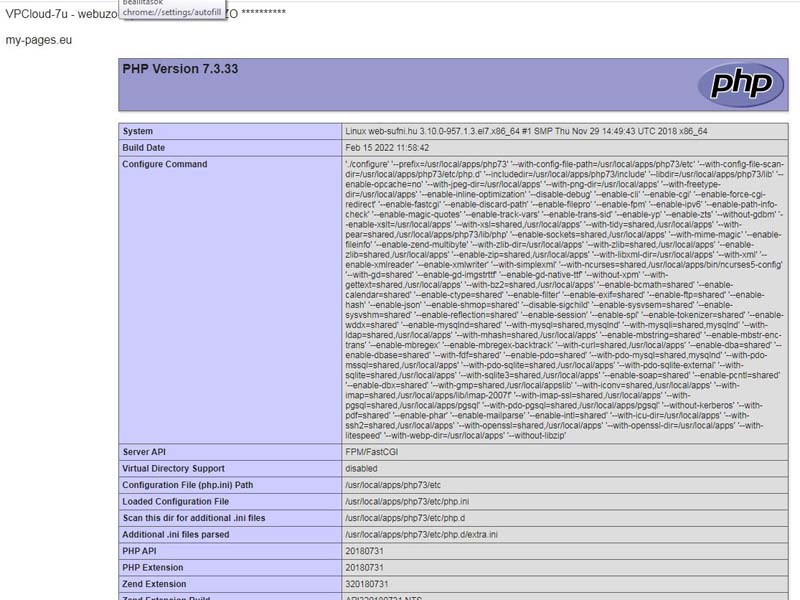This screenshot has width=800, height=600.
Task: Click the Scan this dir for additional .ini files label
Action: 194,518
